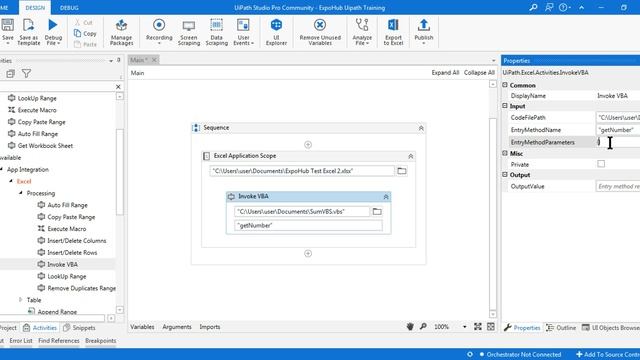Image resolution: width=640 pixels, height=360 pixels.
Task: Open the Imports panel
Action: coord(210,327)
